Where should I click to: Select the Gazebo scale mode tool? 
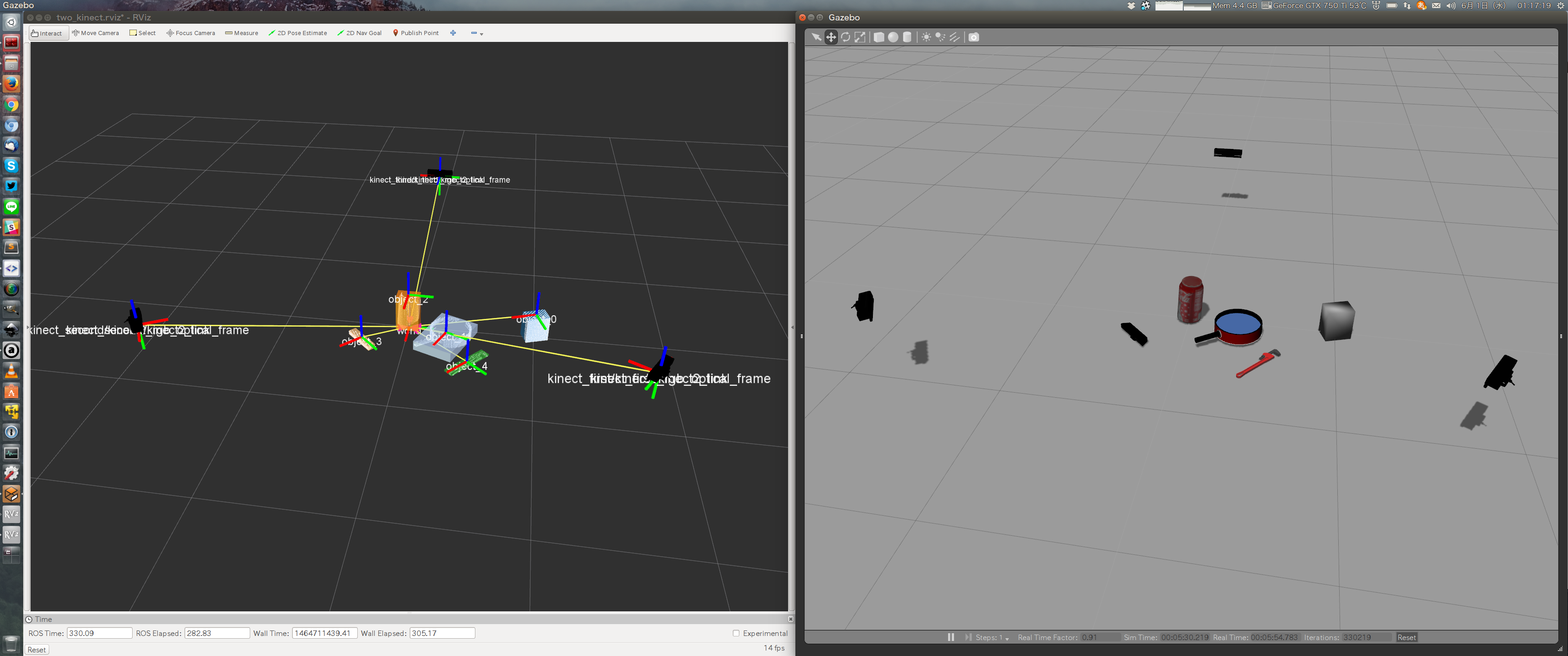point(860,37)
